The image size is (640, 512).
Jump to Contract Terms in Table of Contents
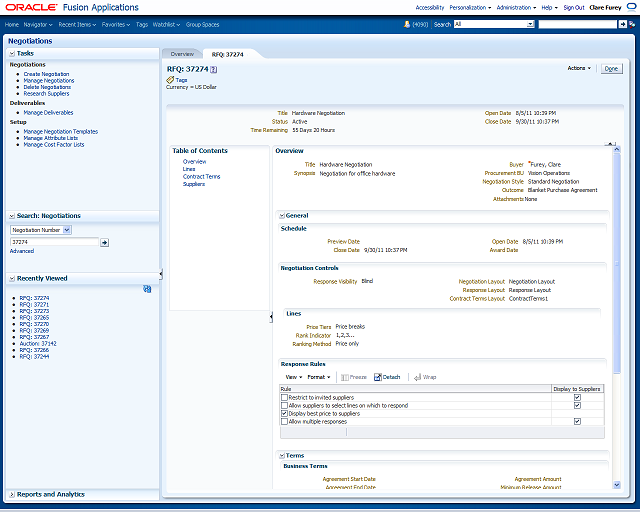click(x=201, y=176)
